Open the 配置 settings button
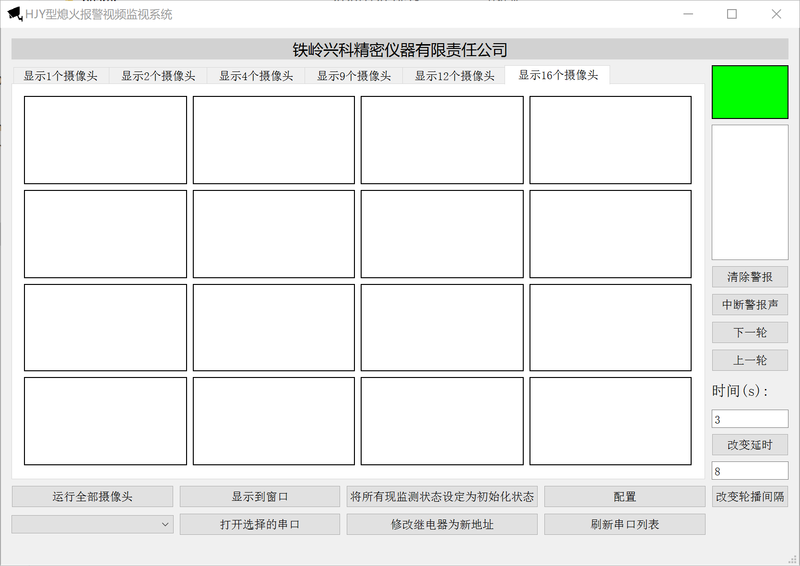This screenshot has width=800, height=566. click(624, 497)
